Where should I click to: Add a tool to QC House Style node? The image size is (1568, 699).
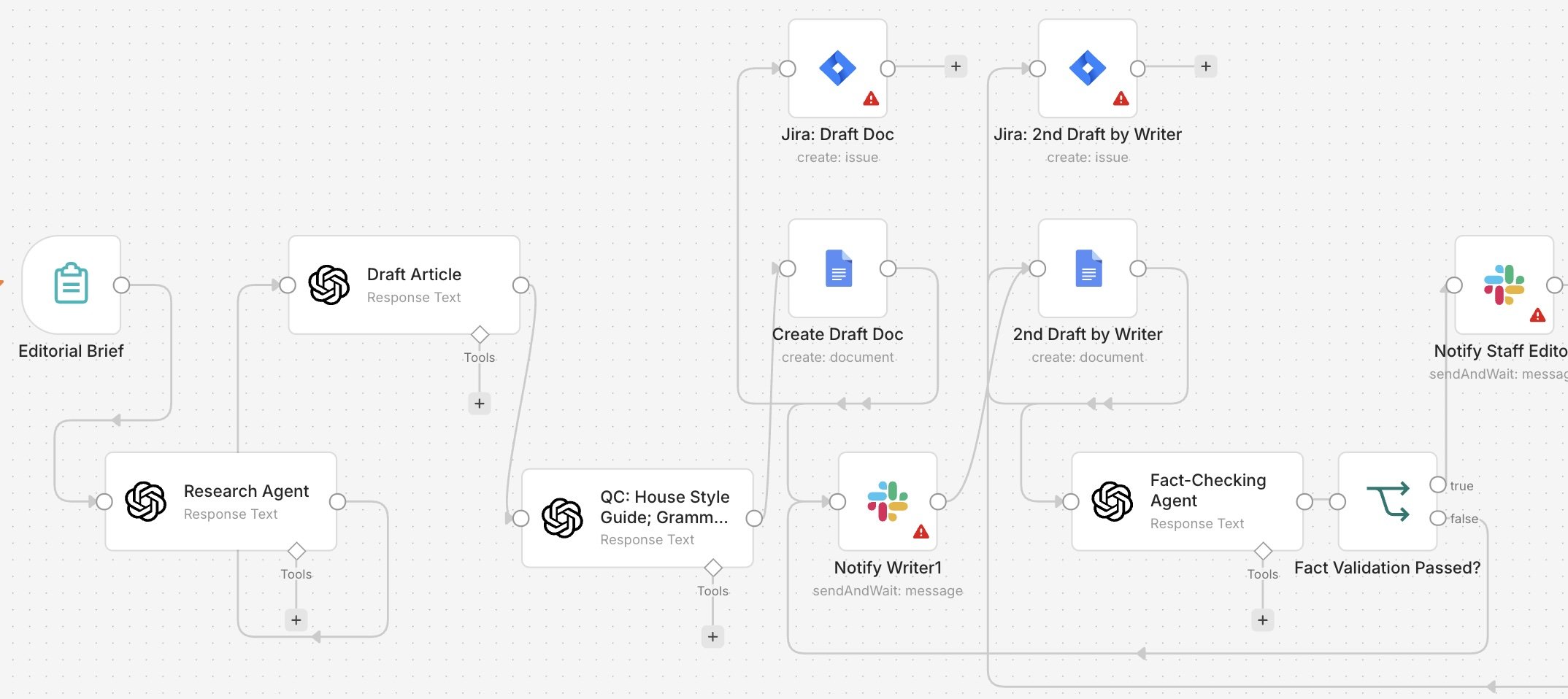pos(712,637)
